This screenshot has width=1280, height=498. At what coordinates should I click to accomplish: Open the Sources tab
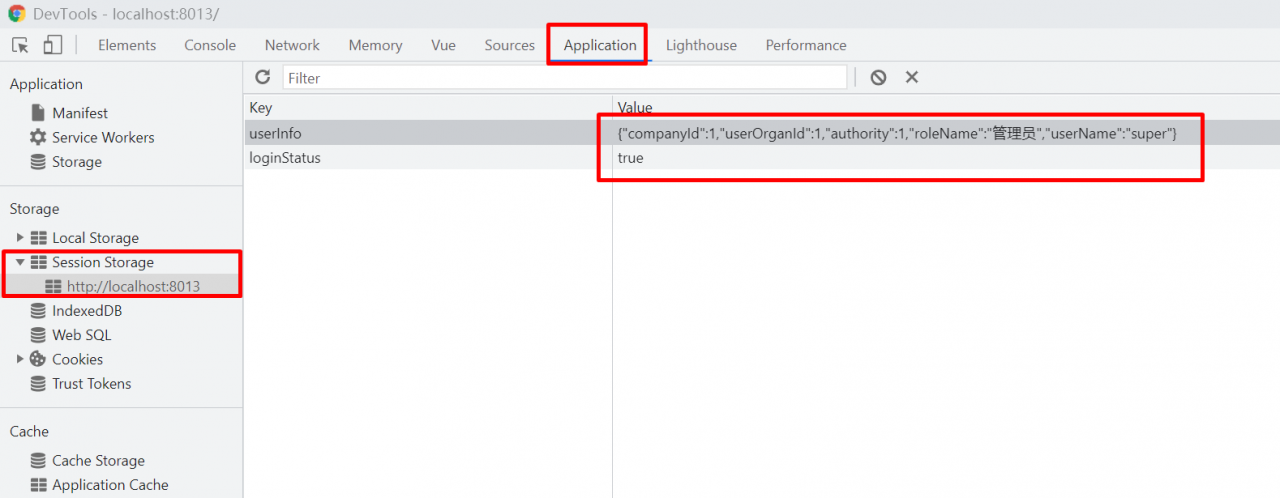[510, 45]
